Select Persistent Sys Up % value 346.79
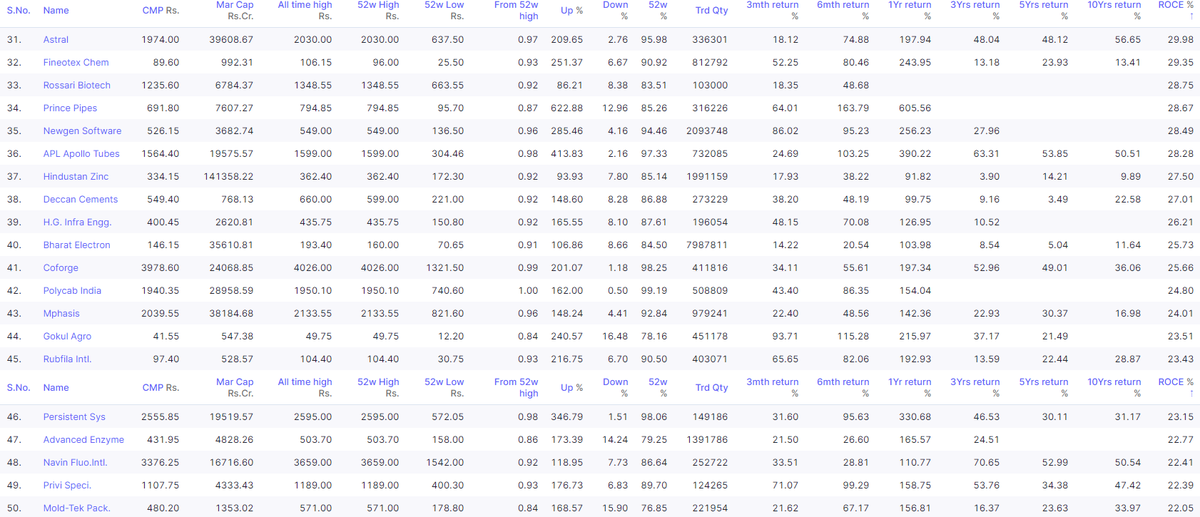This screenshot has width=1200, height=517. coord(566,417)
